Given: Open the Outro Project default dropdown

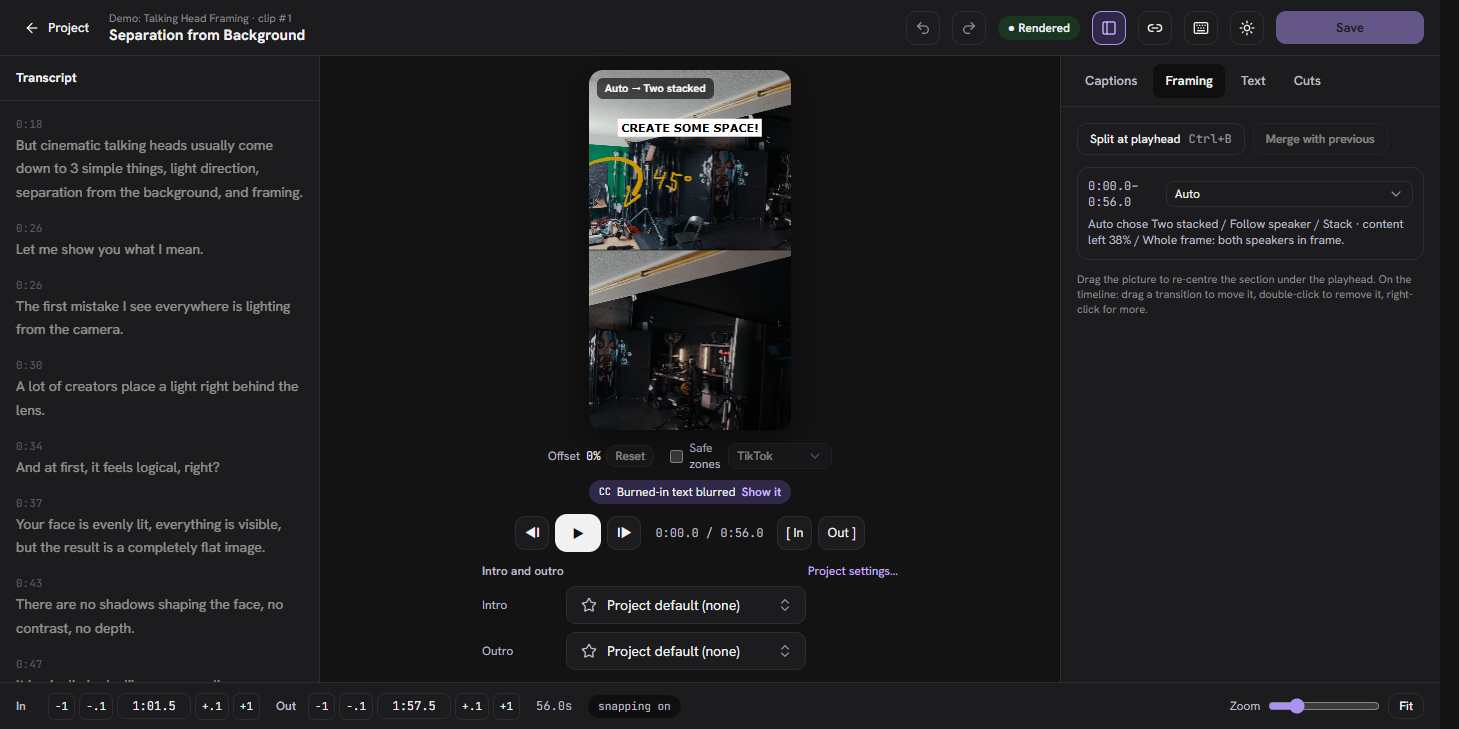Looking at the screenshot, I should pyautogui.click(x=686, y=651).
